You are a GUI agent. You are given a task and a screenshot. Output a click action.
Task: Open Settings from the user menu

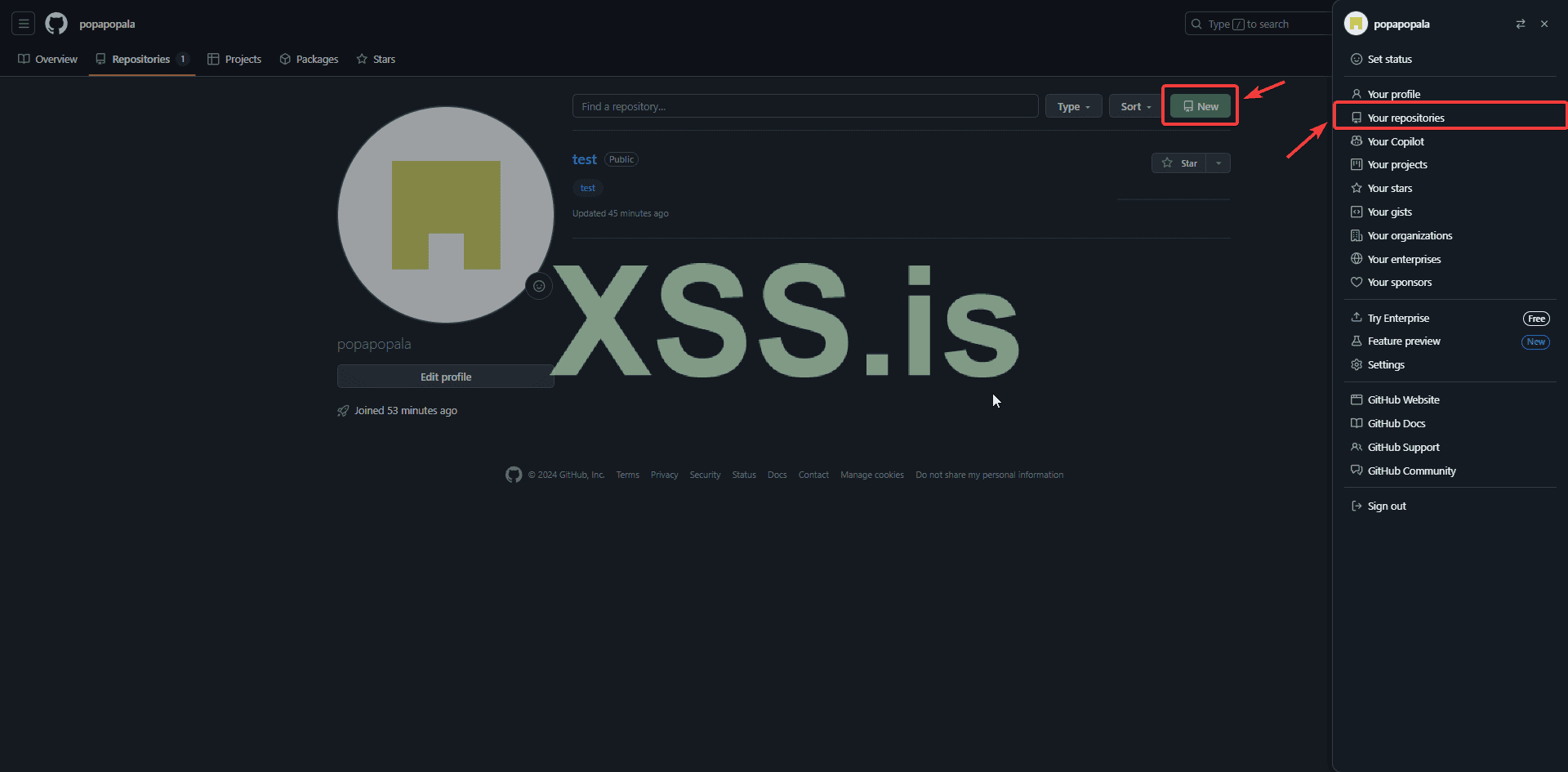(1450, 364)
